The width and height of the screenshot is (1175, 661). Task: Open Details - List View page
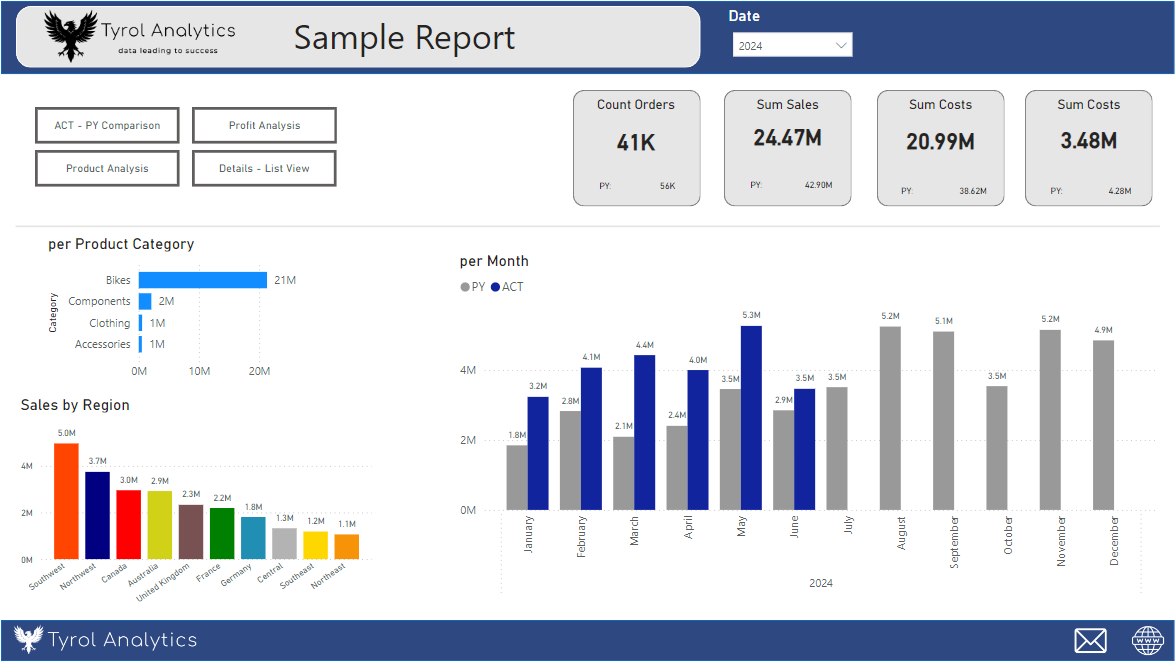[x=264, y=168]
